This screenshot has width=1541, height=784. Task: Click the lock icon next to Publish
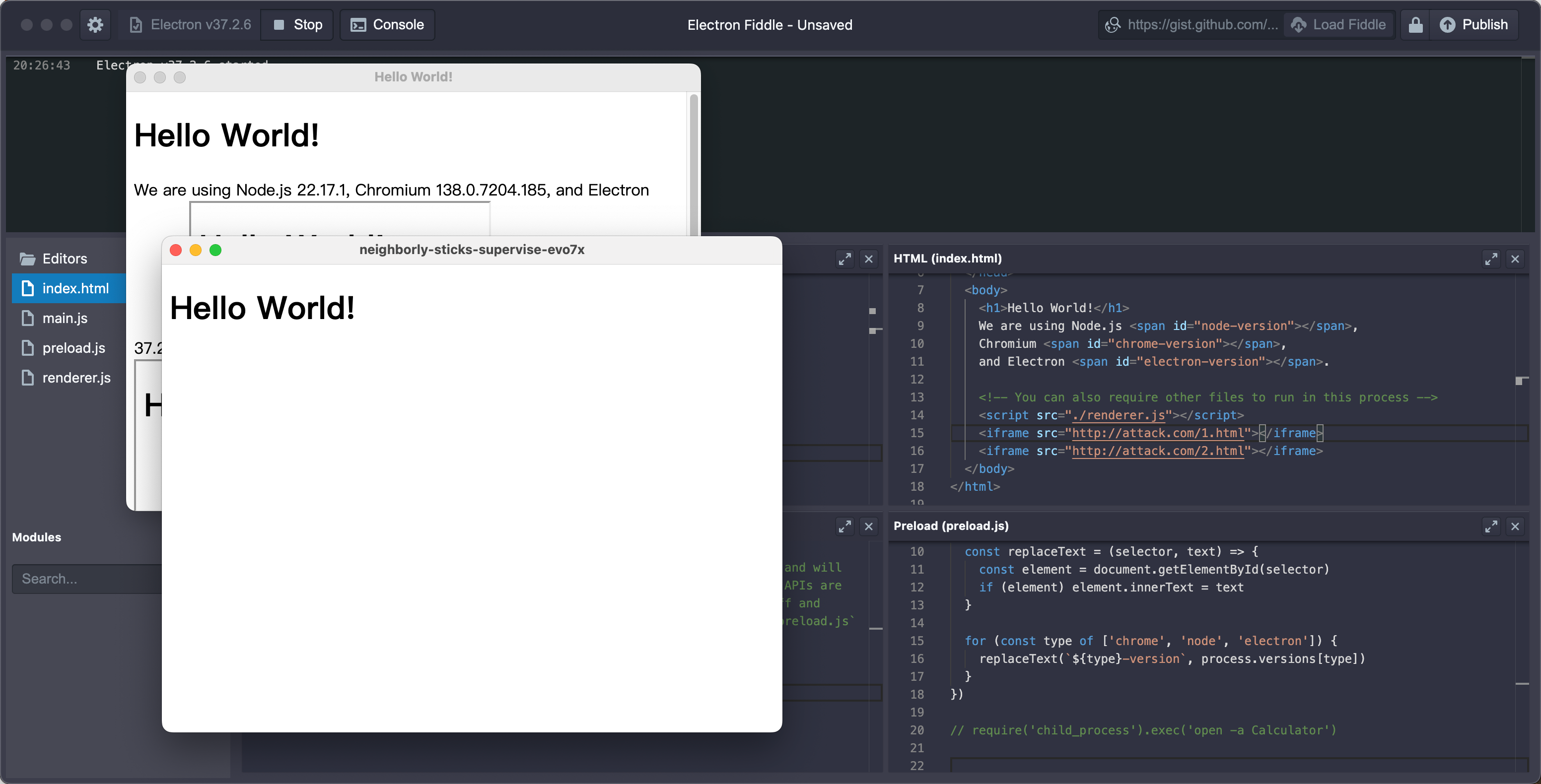click(x=1415, y=24)
